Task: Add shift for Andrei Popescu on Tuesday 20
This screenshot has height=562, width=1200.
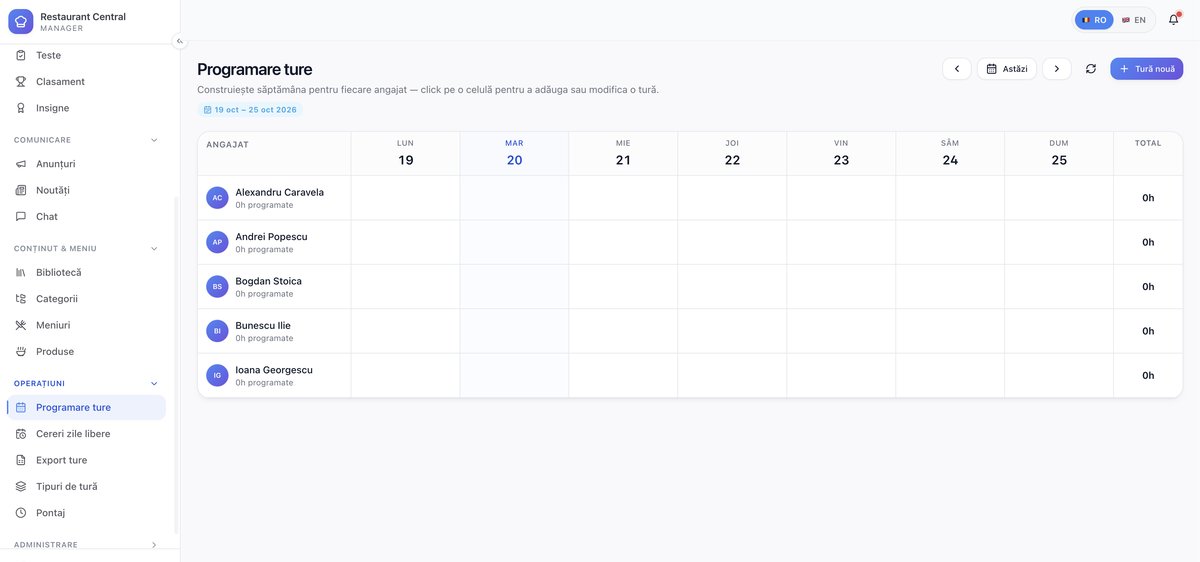Action: [x=514, y=242]
